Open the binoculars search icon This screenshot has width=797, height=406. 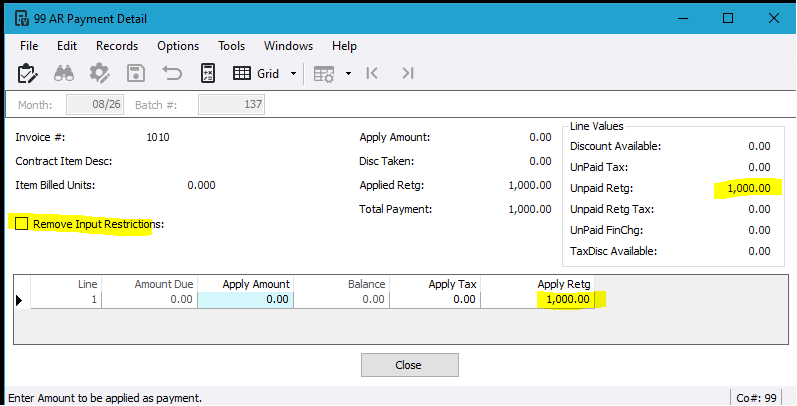coord(64,74)
